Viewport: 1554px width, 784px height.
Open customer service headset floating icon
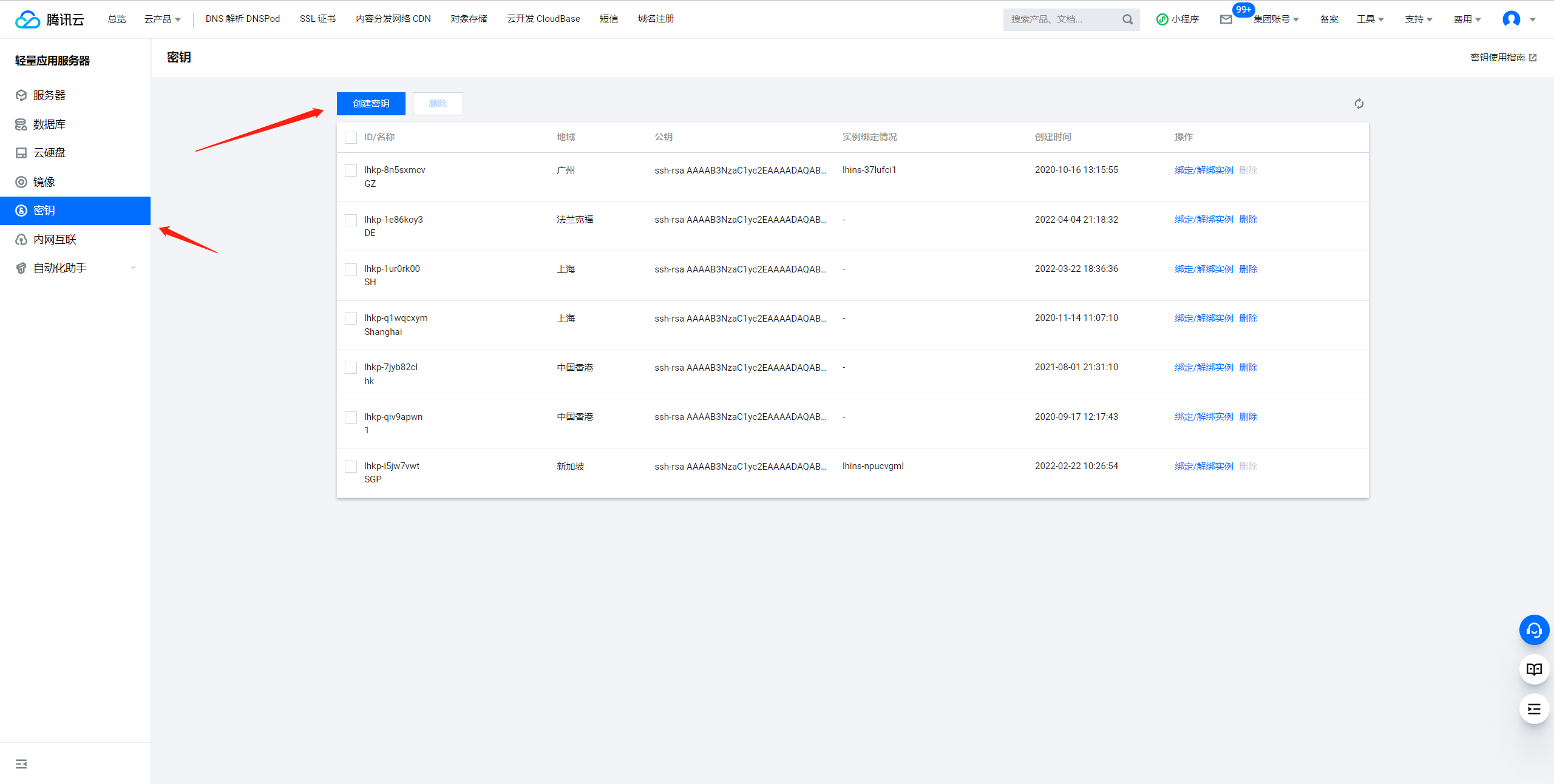tap(1533, 630)
